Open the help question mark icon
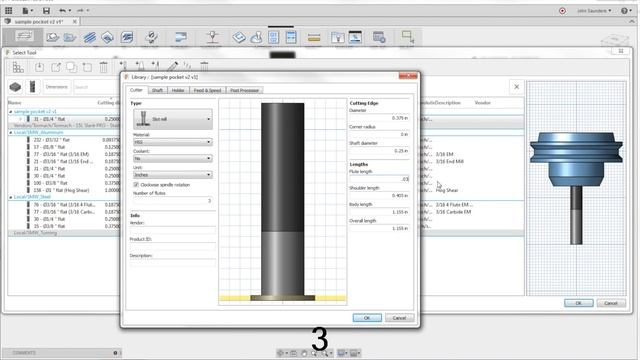Image resolution: width=640 pixels, height=360 pixels. point(624,11)
